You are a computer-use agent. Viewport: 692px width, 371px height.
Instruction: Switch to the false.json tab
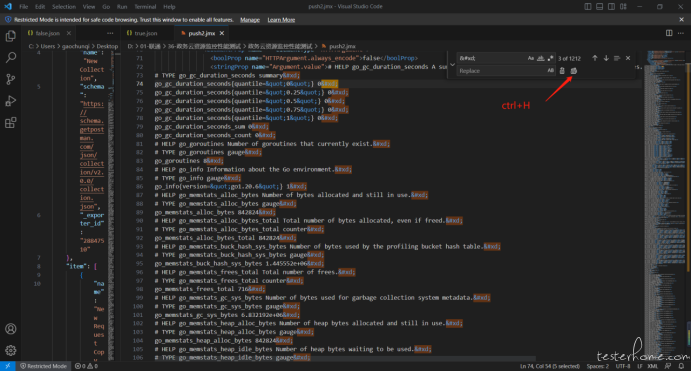(48, 33)
